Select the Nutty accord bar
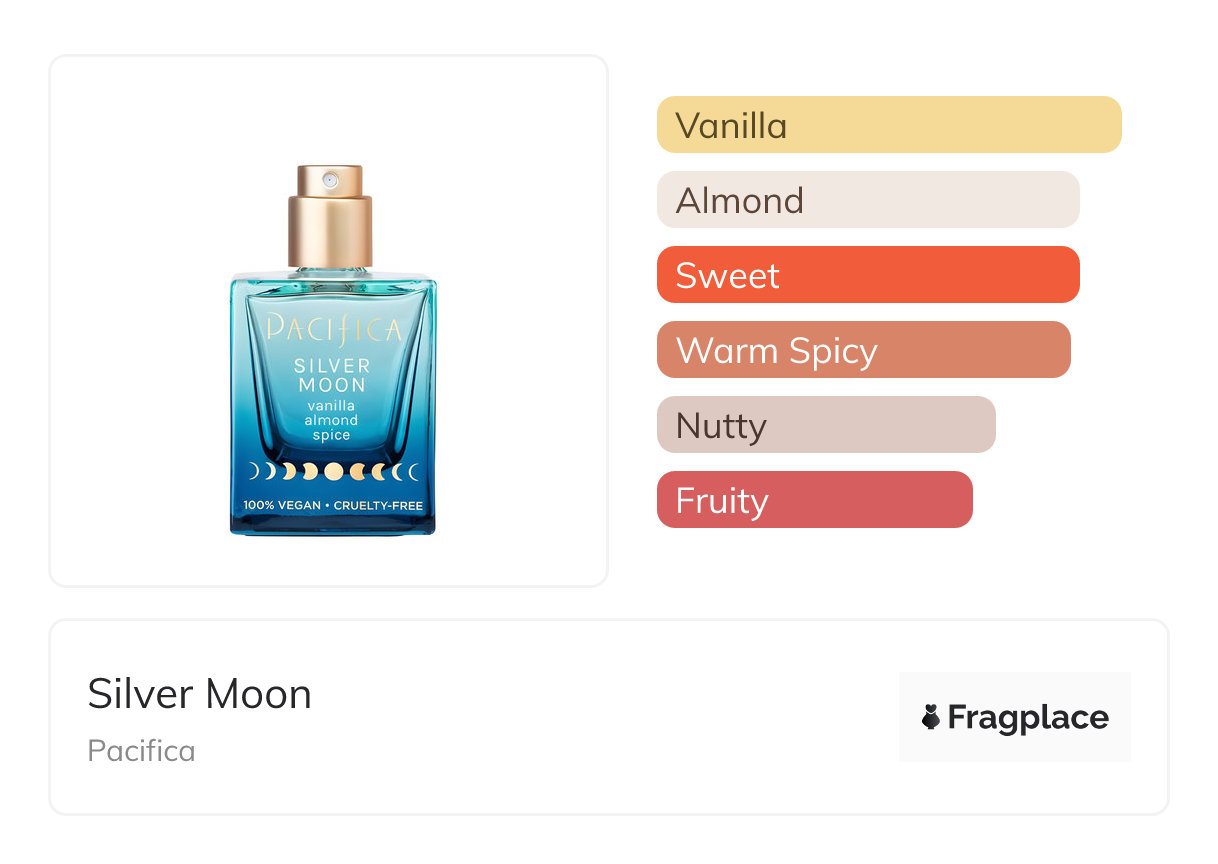Viewport: 1218px width, 864px height. (826, 425)
